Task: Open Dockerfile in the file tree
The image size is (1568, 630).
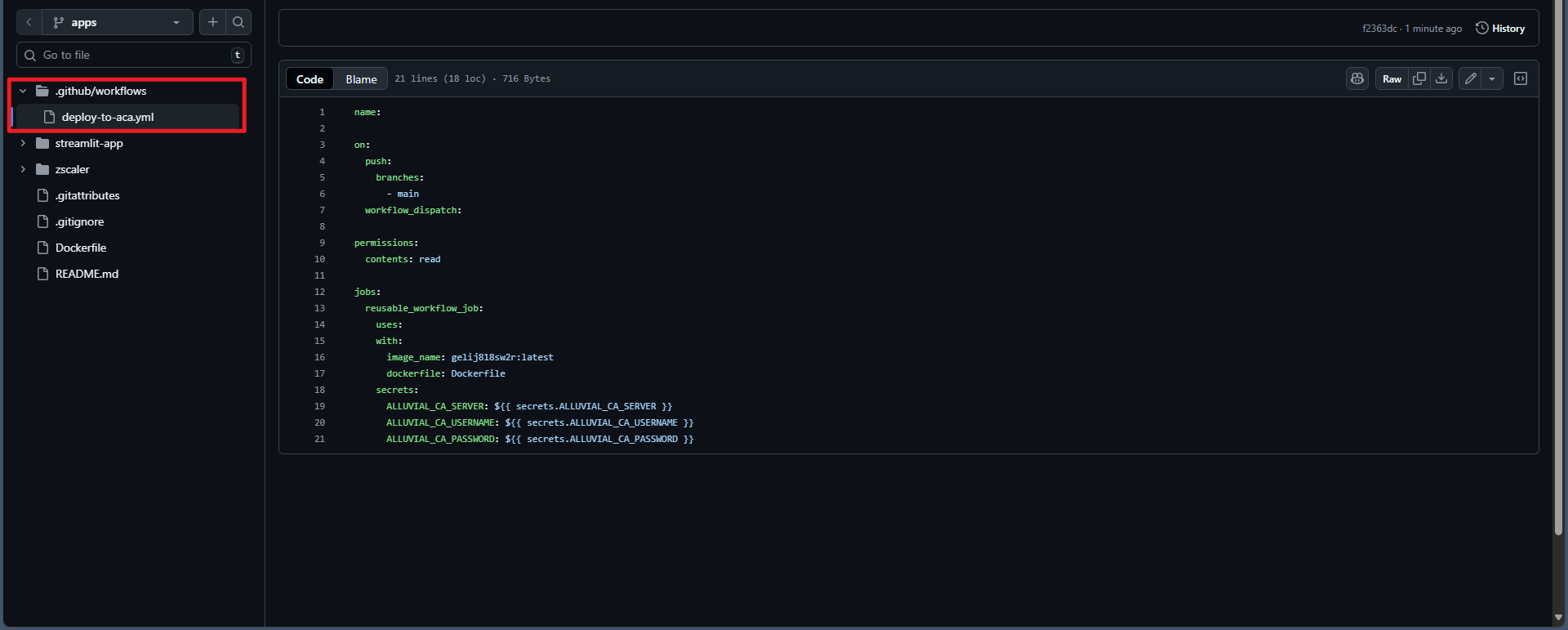Action: 81,248
